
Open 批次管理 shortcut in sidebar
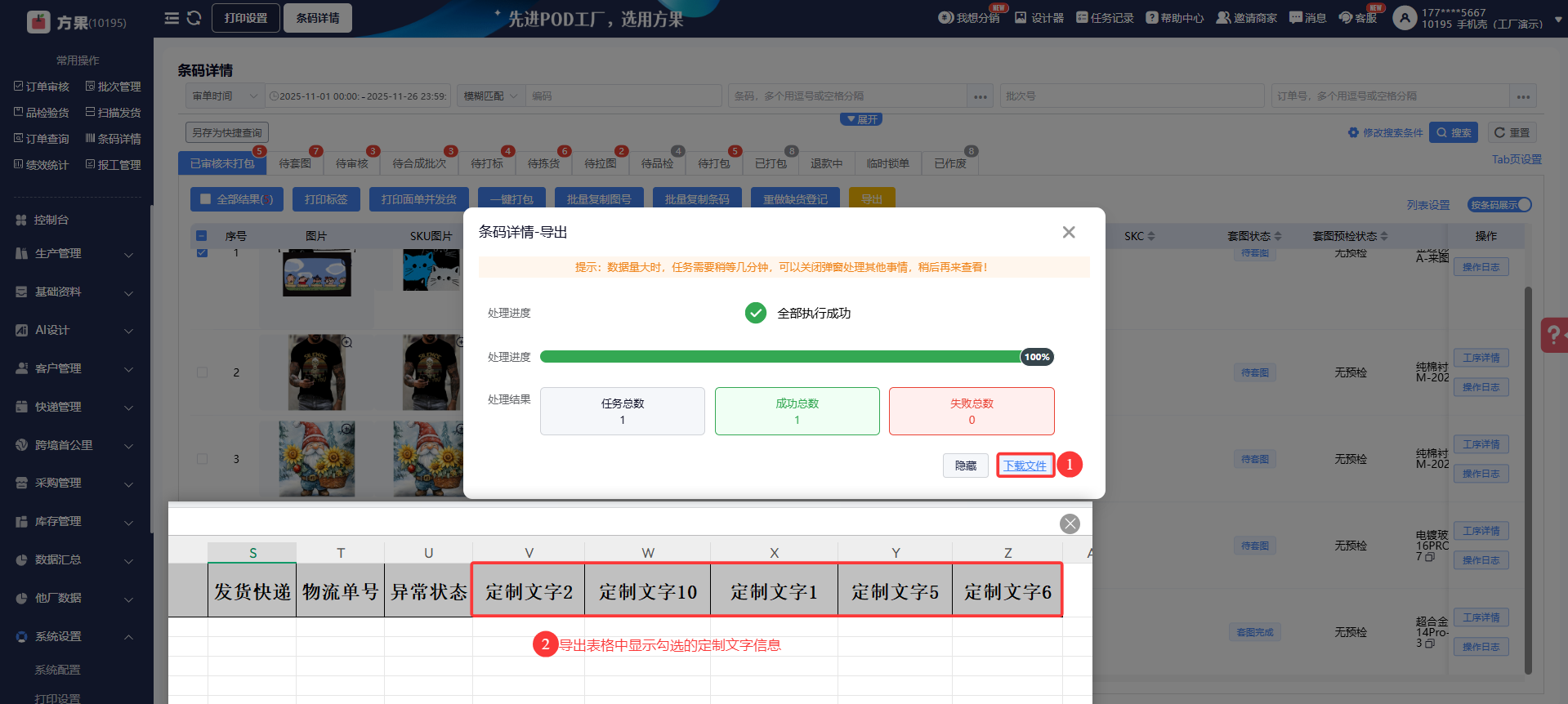click(114, 87)
